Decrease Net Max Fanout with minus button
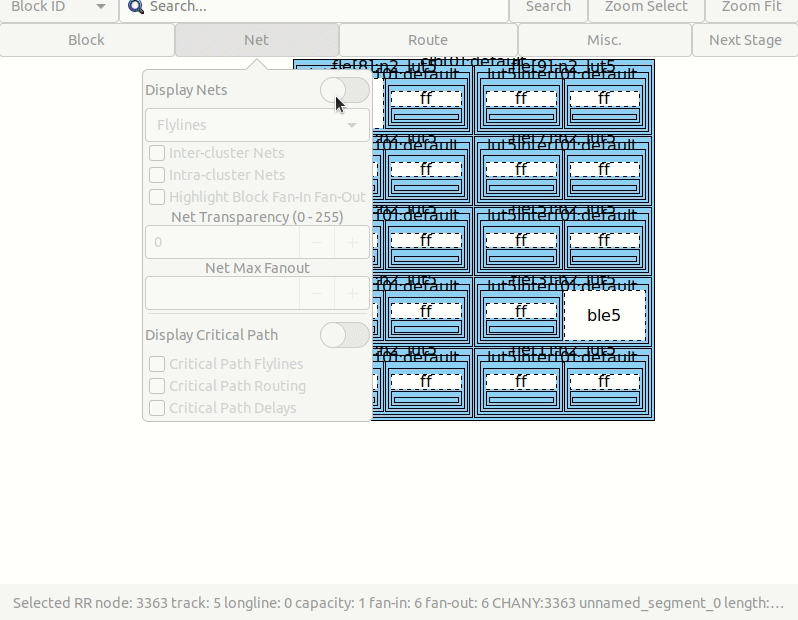 click(317, 294)
